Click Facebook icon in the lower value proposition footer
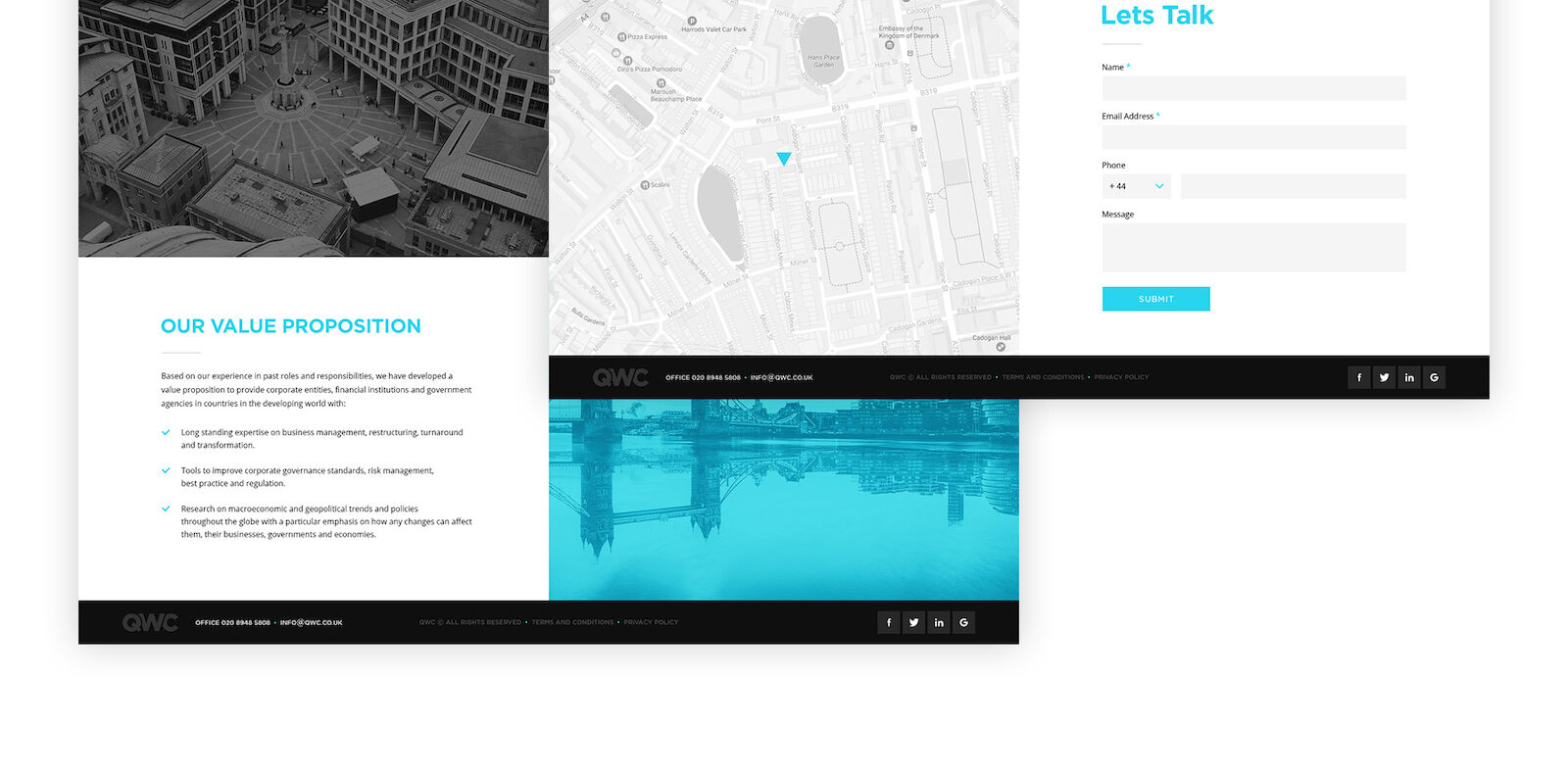This screenshot has height=776, width=1568. (x=889, y=622)
